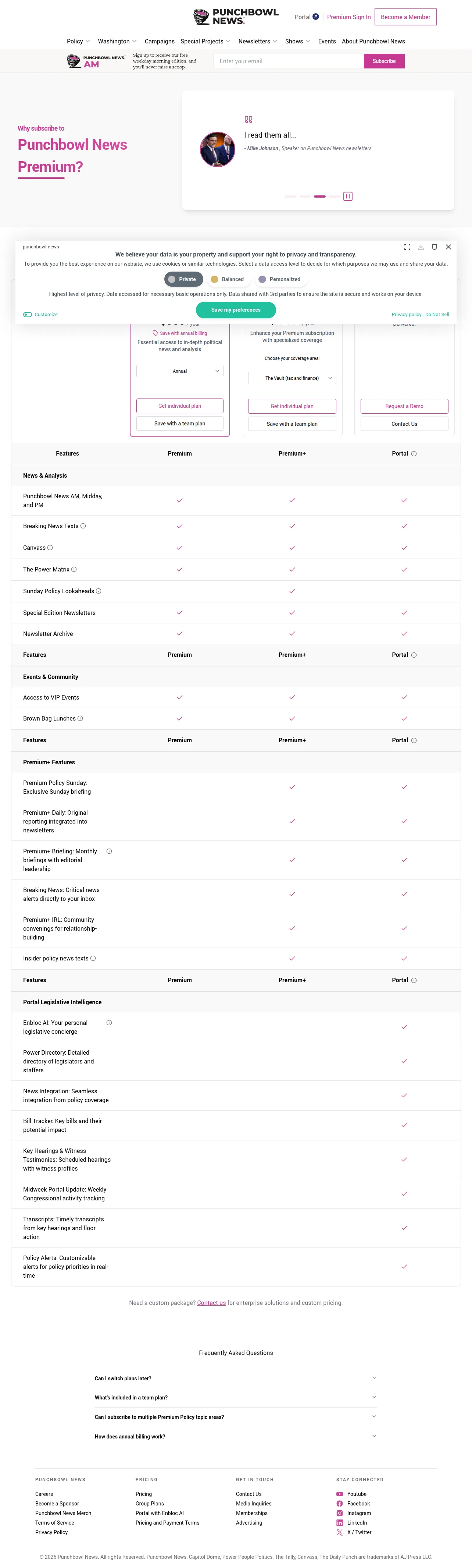Select the Private data access level
The width and height of the screenshot is (472, 1568).
(x=184, y=279)
